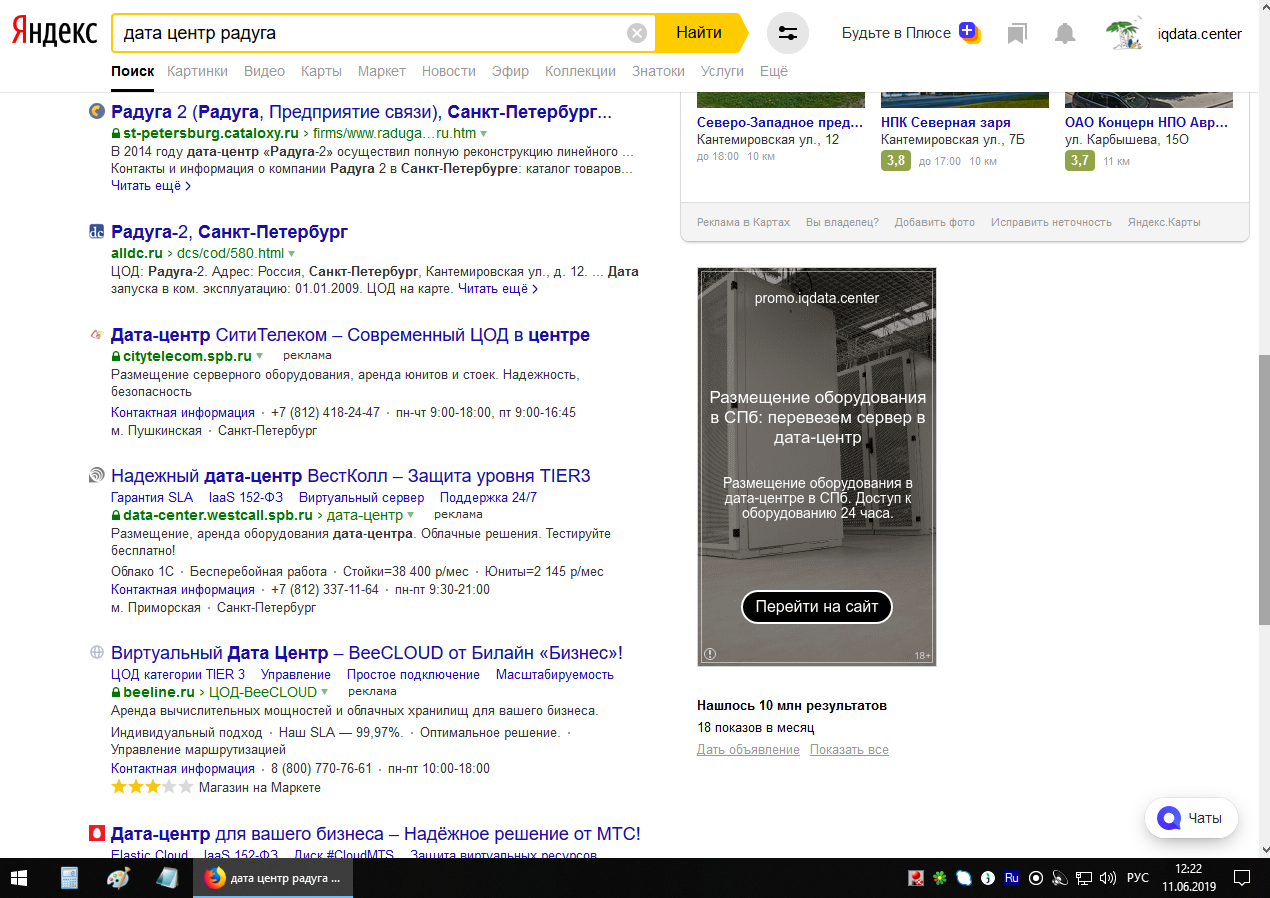
Task: Click MTS red favicon
Action: point(97,833)
